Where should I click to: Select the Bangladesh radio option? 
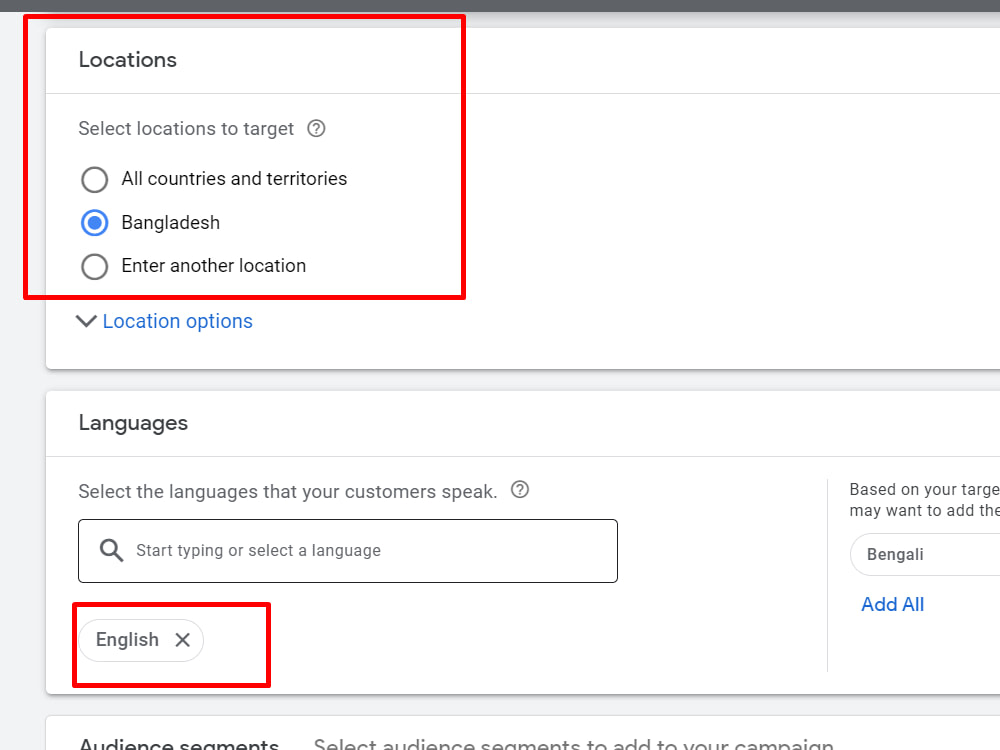tap(94, 223)
